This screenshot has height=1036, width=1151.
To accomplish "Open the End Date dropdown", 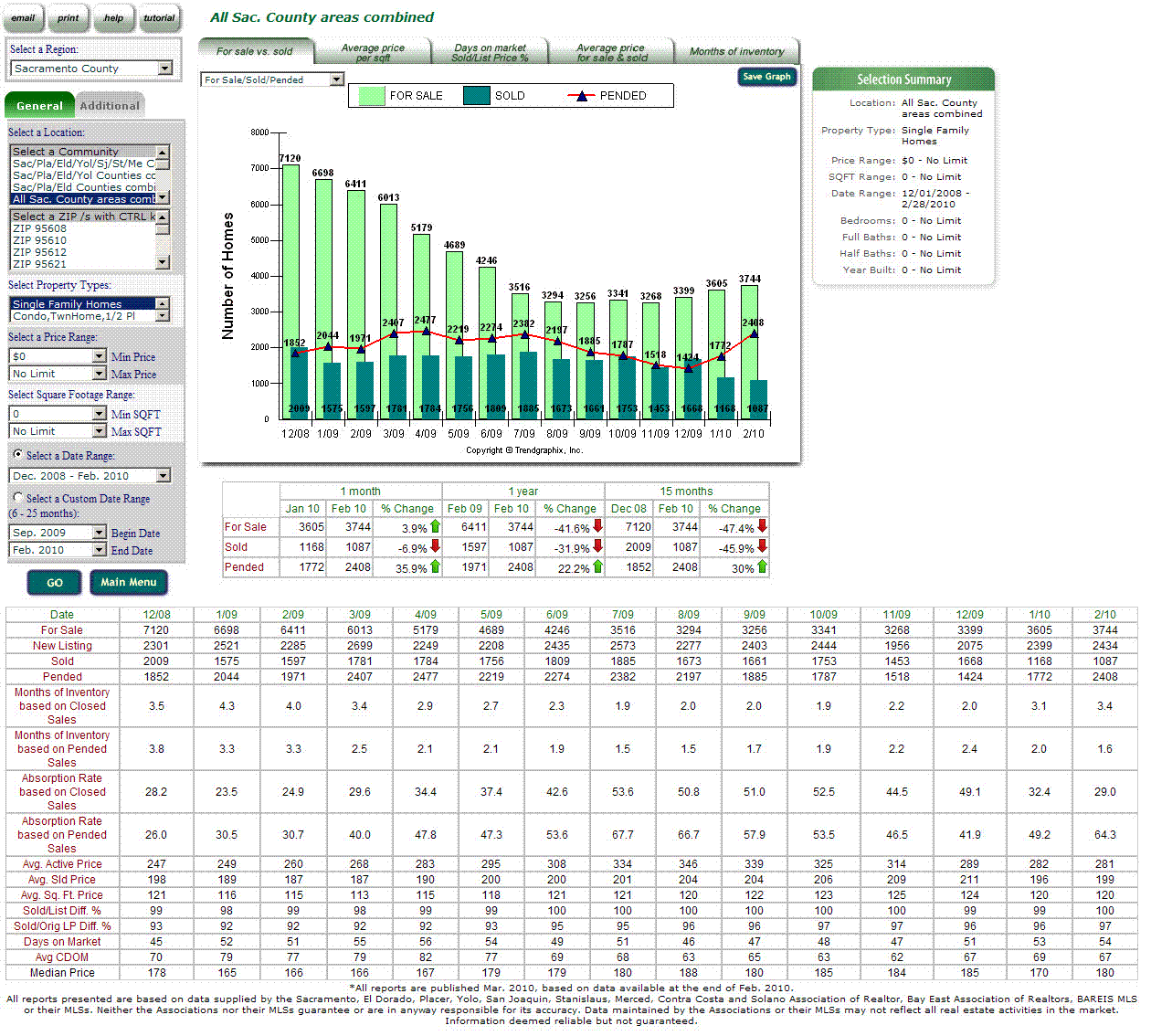I will [58, 550].
